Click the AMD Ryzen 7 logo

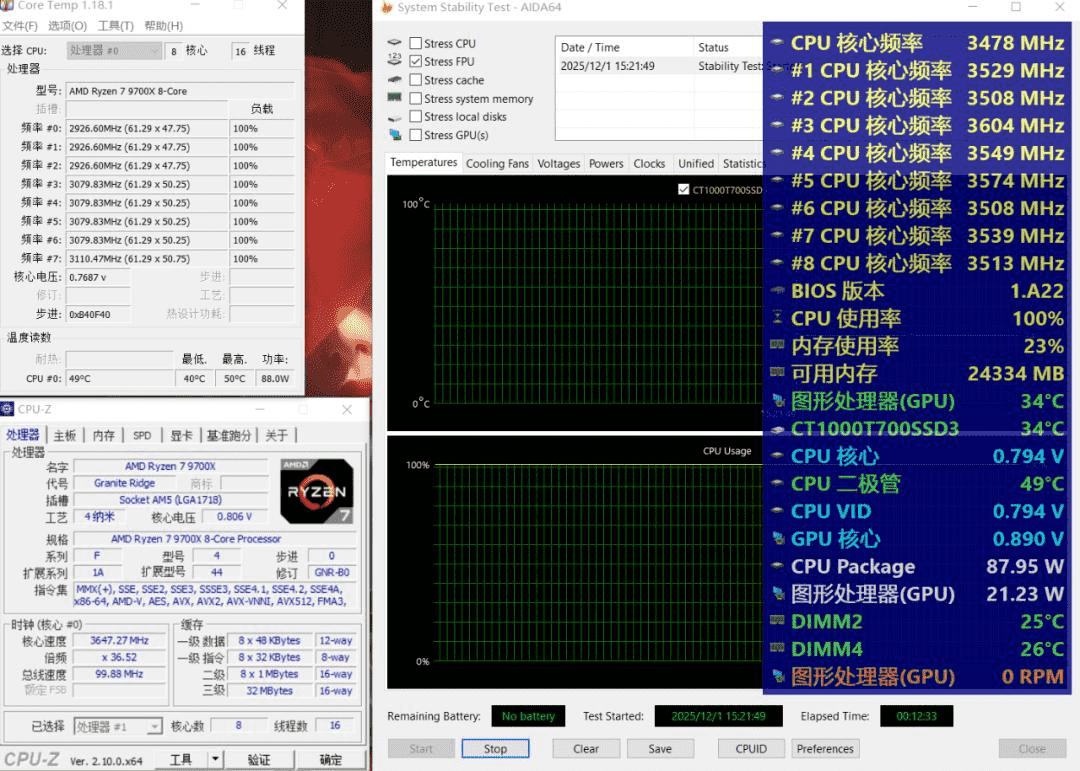[x=316, y=491]
